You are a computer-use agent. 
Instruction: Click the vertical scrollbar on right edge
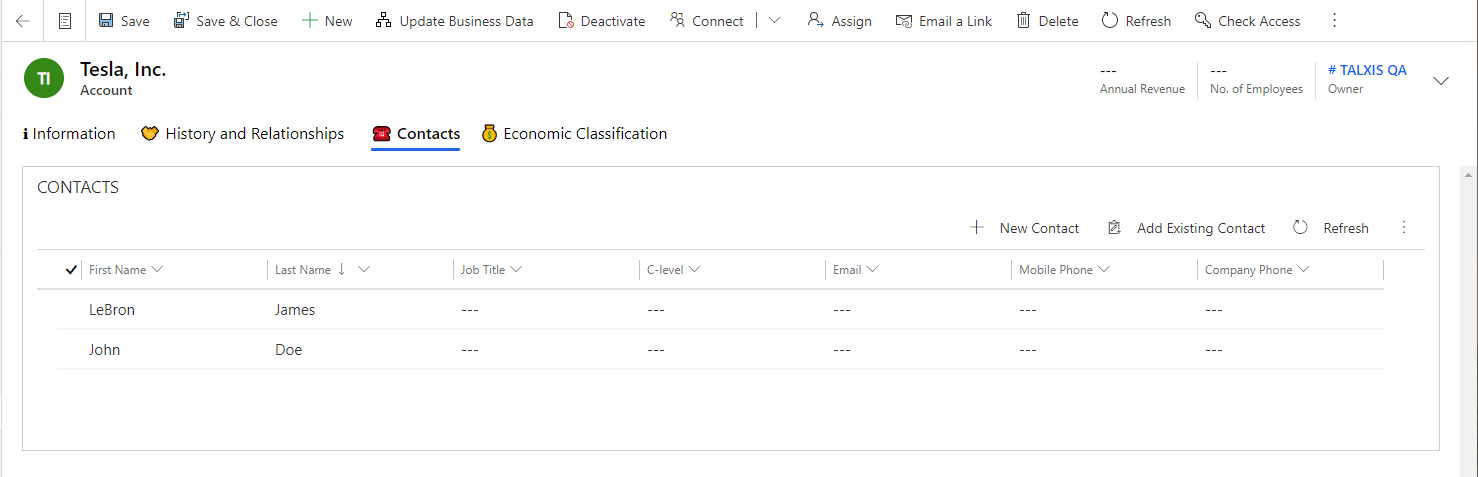click(x=1469, y=320)
